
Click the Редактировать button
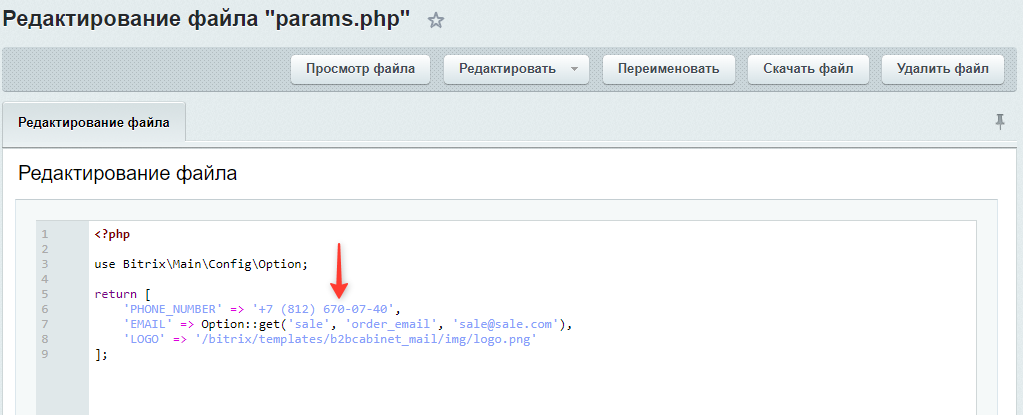click(507, 69)
